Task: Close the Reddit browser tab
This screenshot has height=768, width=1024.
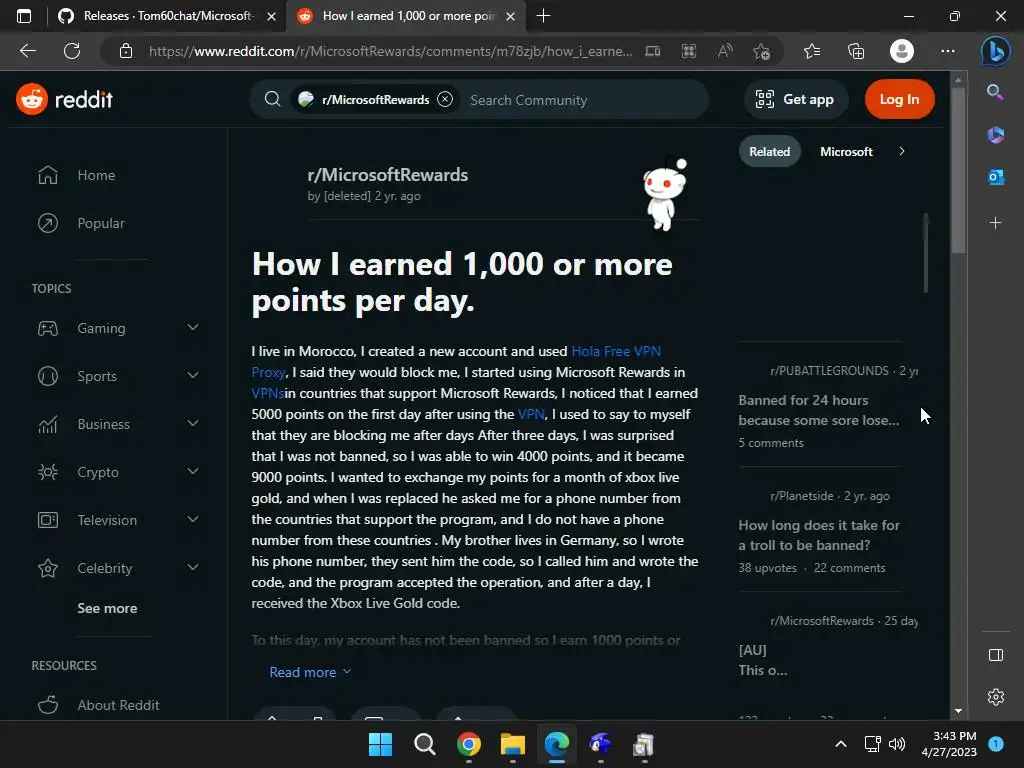Action: (x=511, y=16)
